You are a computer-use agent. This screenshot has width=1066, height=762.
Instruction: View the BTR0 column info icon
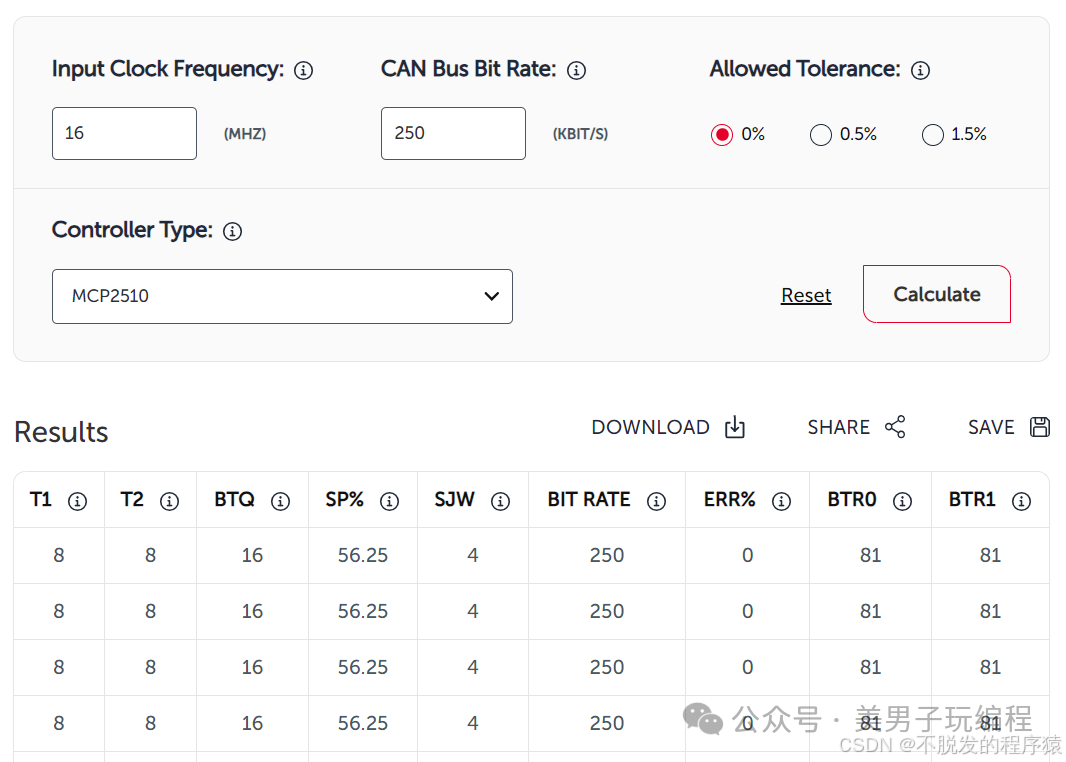(902, 501)
